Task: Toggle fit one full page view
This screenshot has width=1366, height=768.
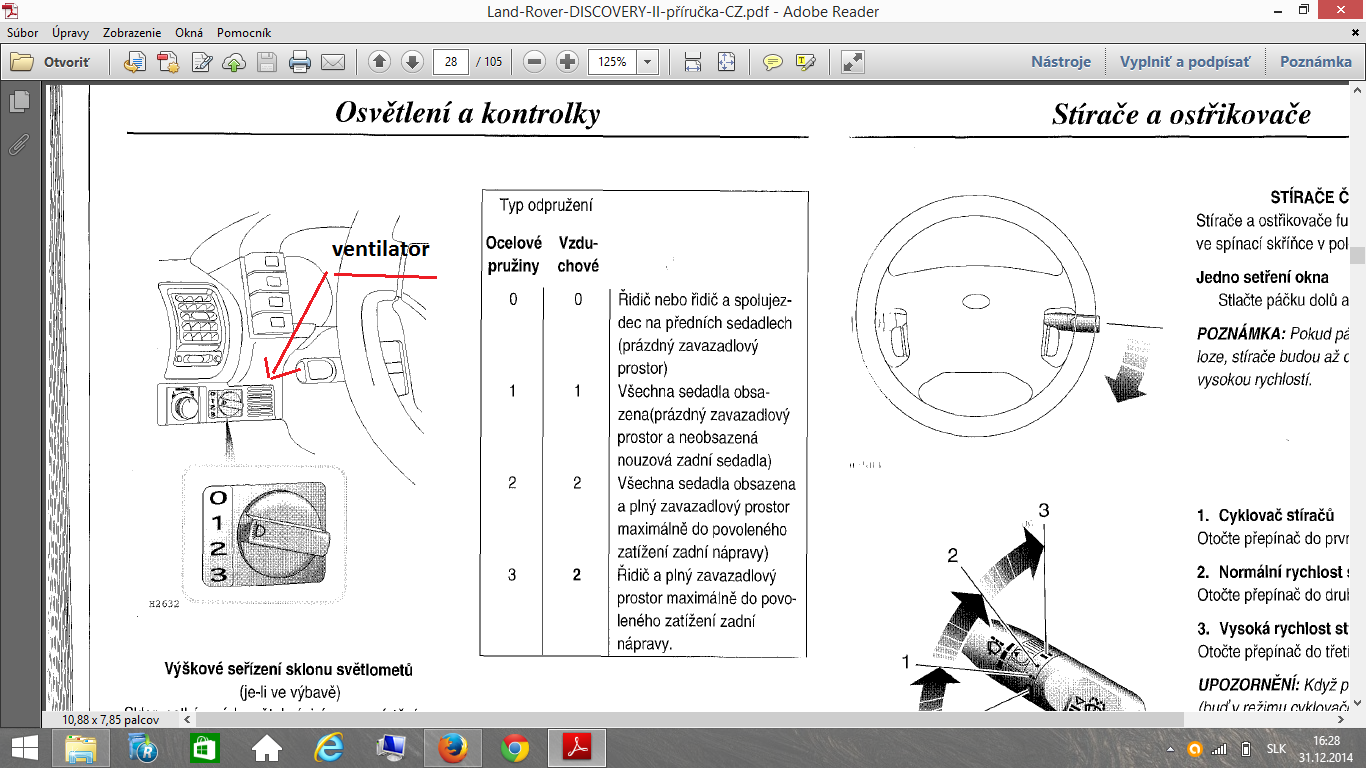Action: tap(726, 62)
